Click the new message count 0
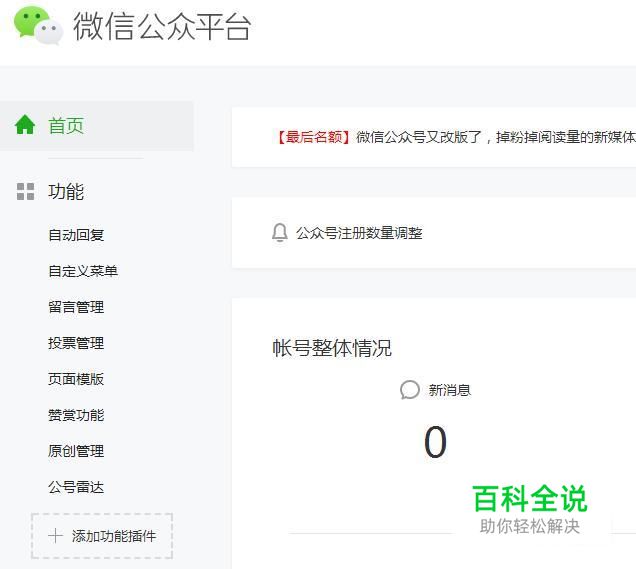Screen dimensions: 636x569 tap(435, 442)
